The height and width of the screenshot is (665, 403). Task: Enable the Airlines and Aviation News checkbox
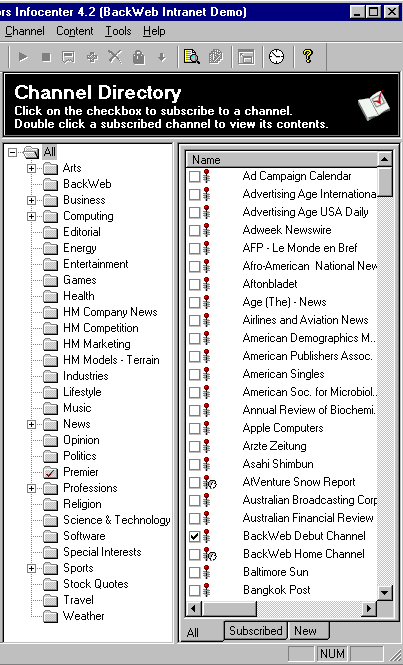[194, 320]
